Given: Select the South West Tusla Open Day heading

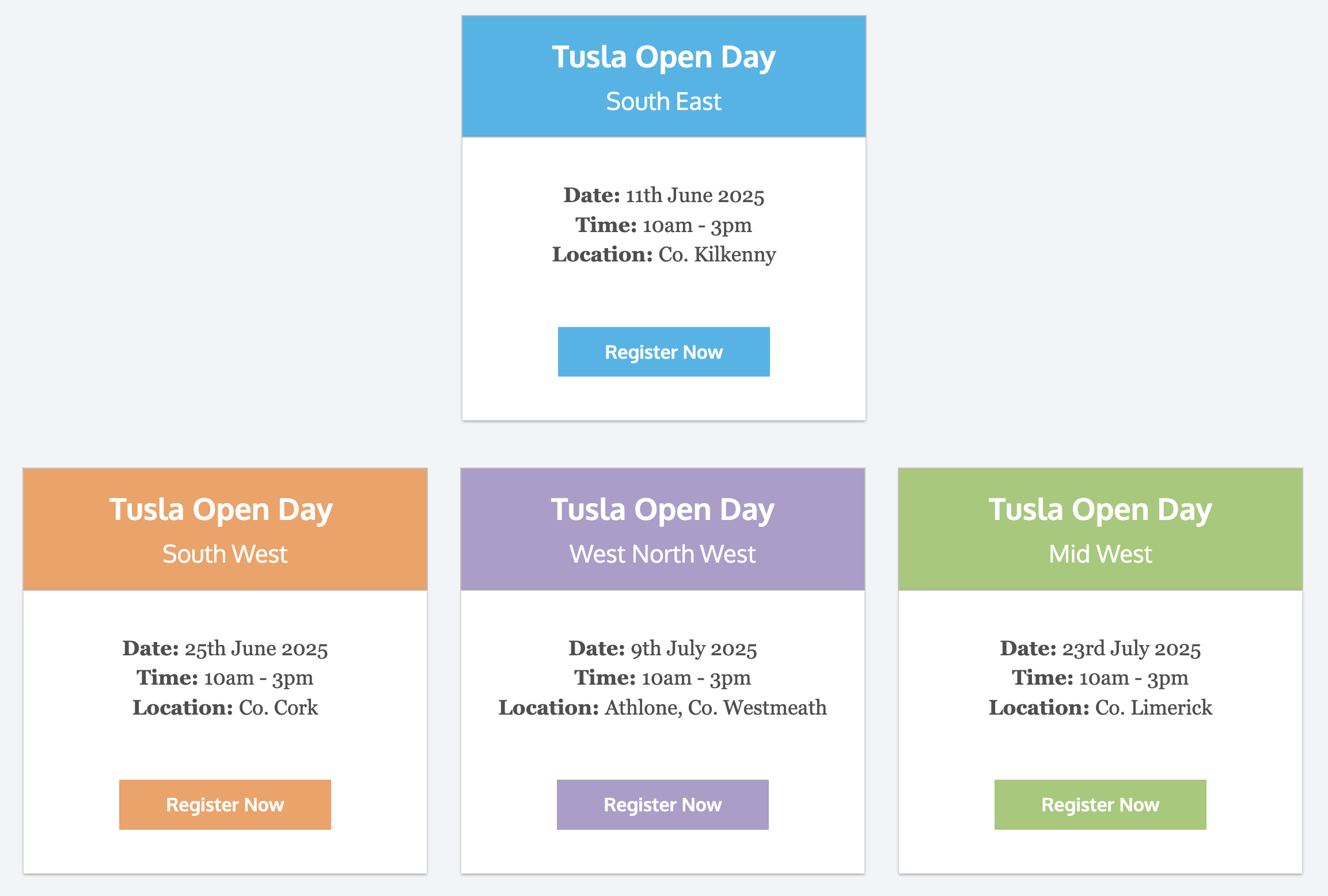Looking at the screenshot, I should pyautogui.click(x=221, y=510).
